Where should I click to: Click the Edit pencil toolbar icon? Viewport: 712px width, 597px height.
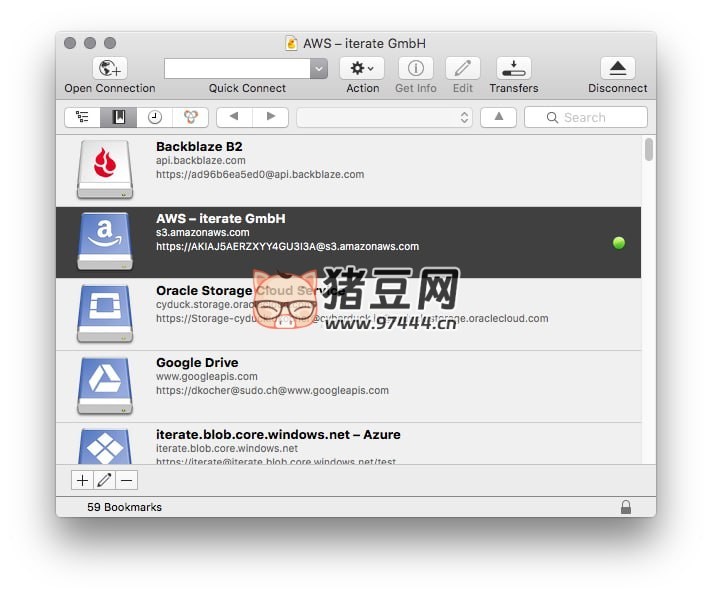coord(463,69)
